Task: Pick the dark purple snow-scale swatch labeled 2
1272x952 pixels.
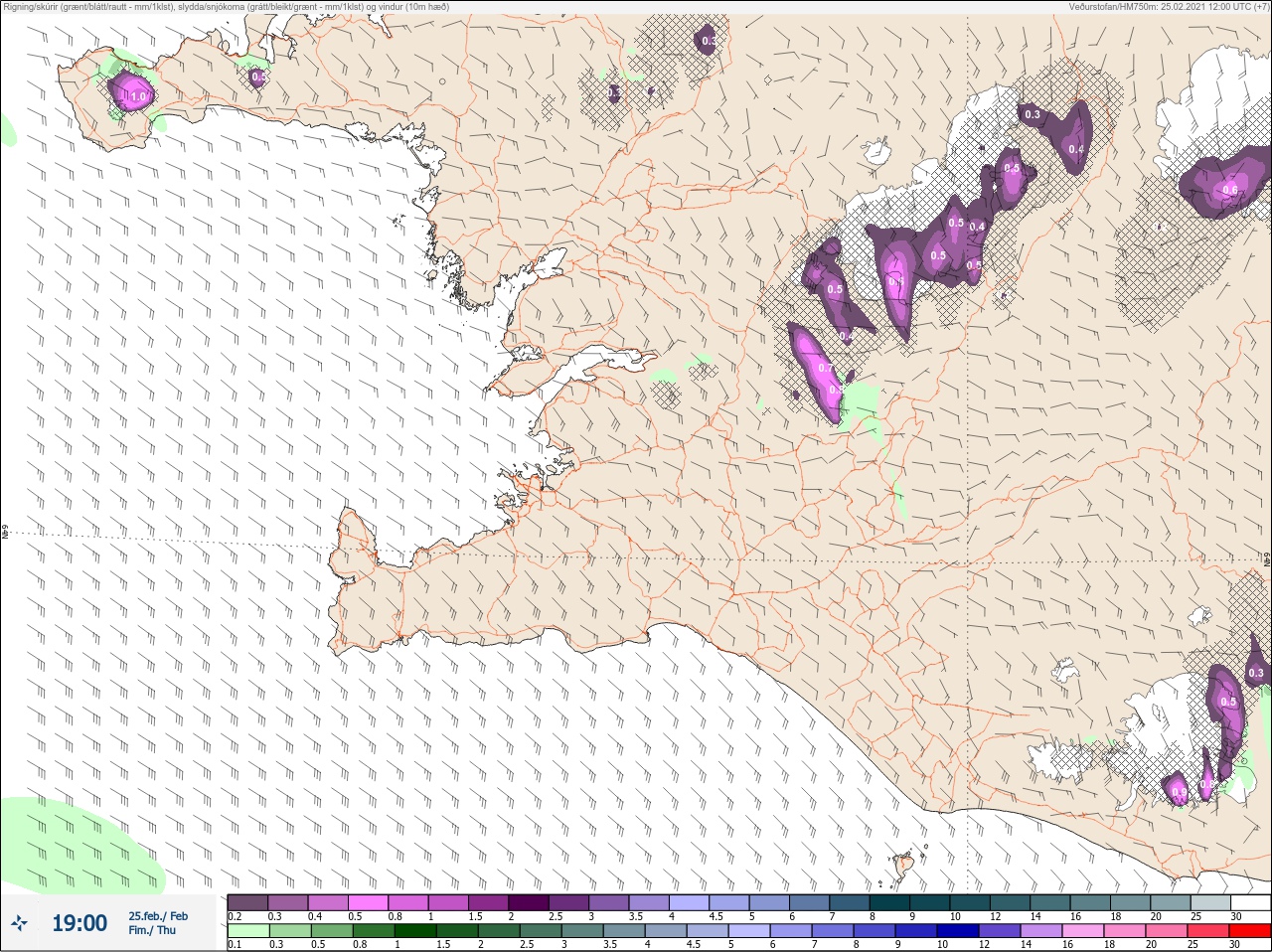Action: pyautogui.click(x=530, y=902)
